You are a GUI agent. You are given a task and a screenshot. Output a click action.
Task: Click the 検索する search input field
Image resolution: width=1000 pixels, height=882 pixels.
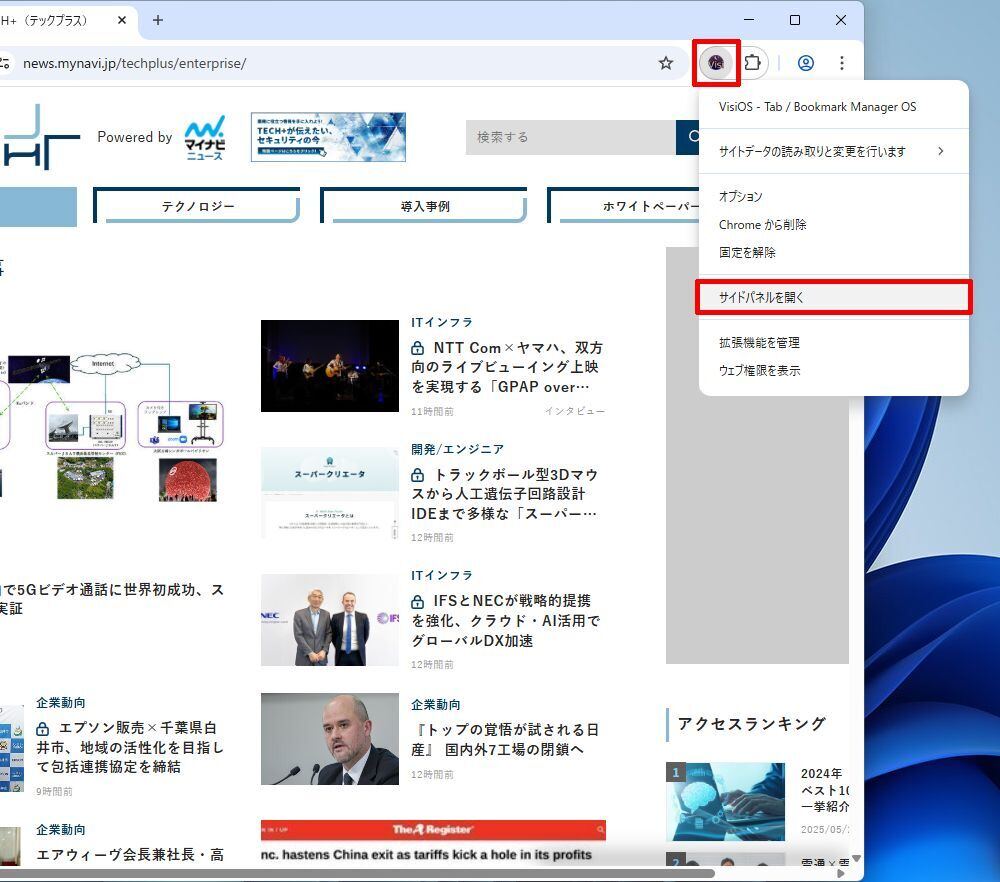tap(571, 136)
